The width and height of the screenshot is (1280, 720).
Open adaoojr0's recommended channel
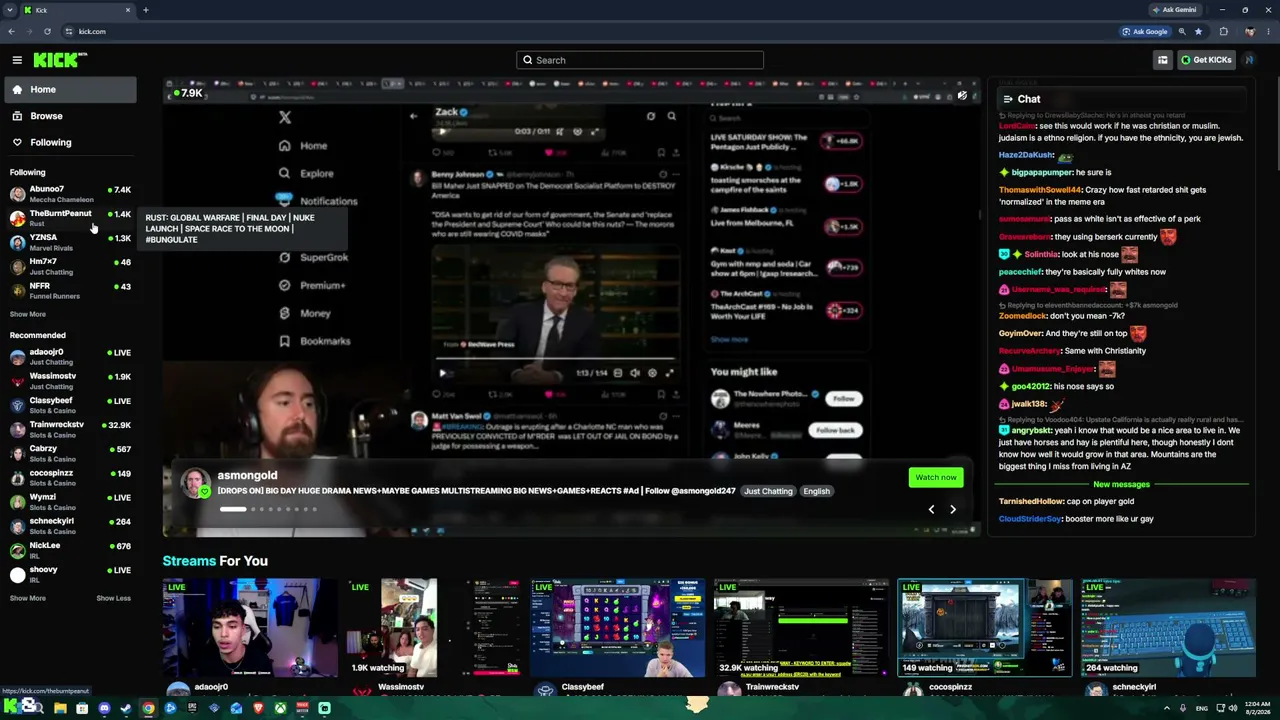[x=69, y=356]
